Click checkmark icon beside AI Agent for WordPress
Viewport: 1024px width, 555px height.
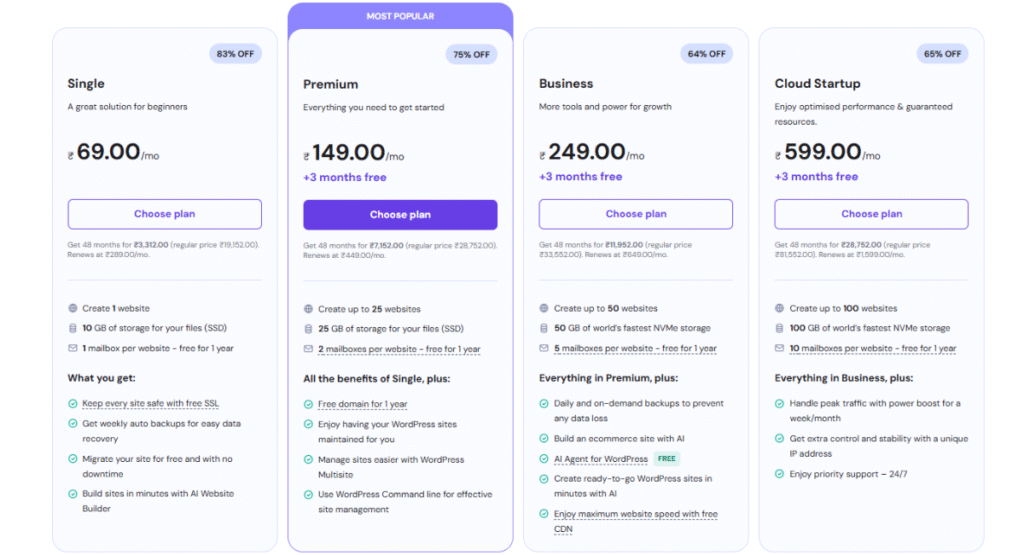point(544,459)
